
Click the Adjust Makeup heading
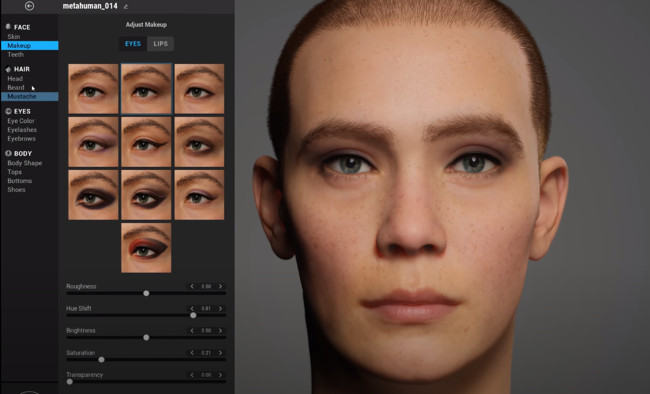pos(146,24)
